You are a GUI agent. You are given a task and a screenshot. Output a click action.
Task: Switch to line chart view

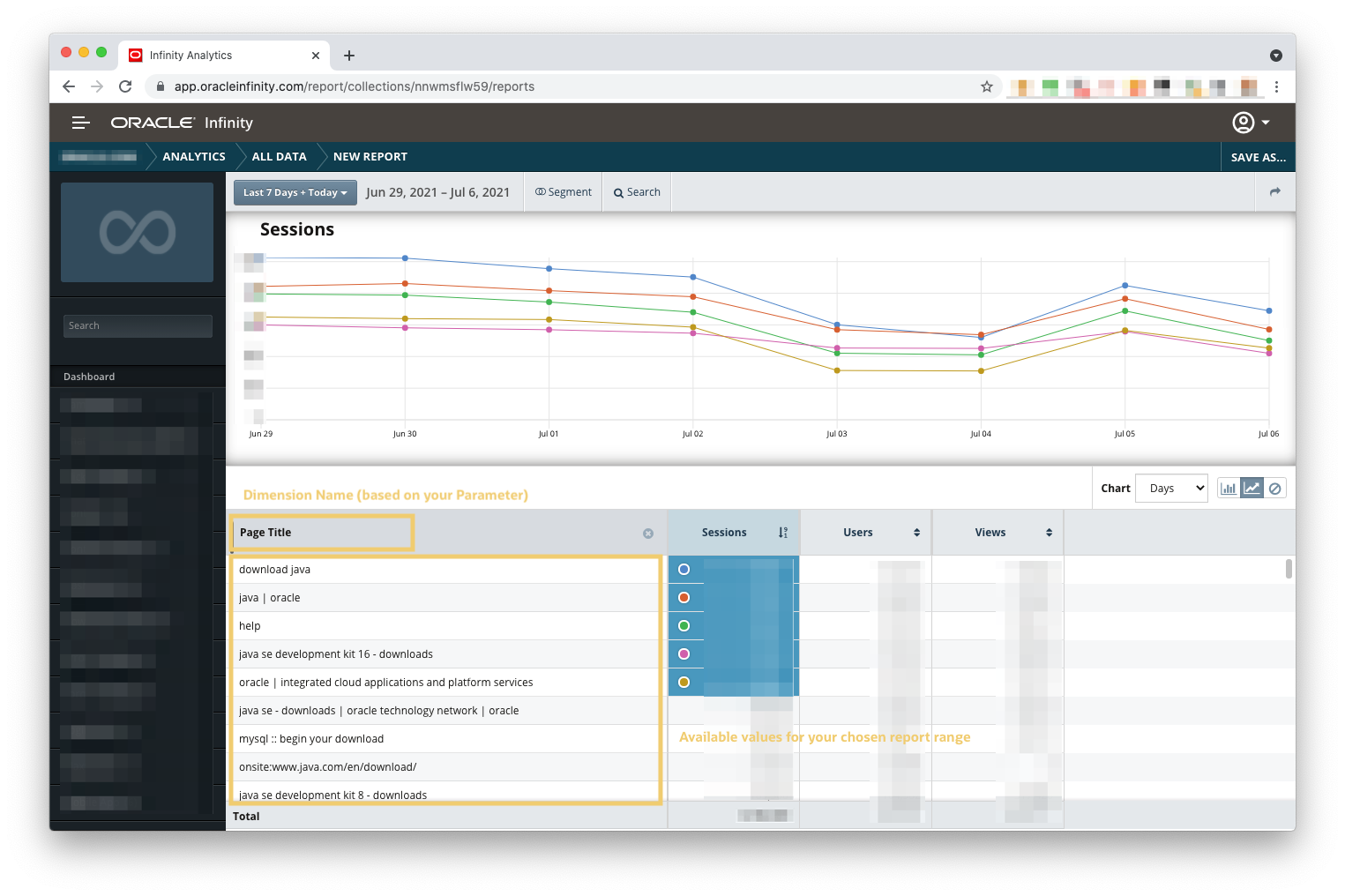[x=1252, y=488]
